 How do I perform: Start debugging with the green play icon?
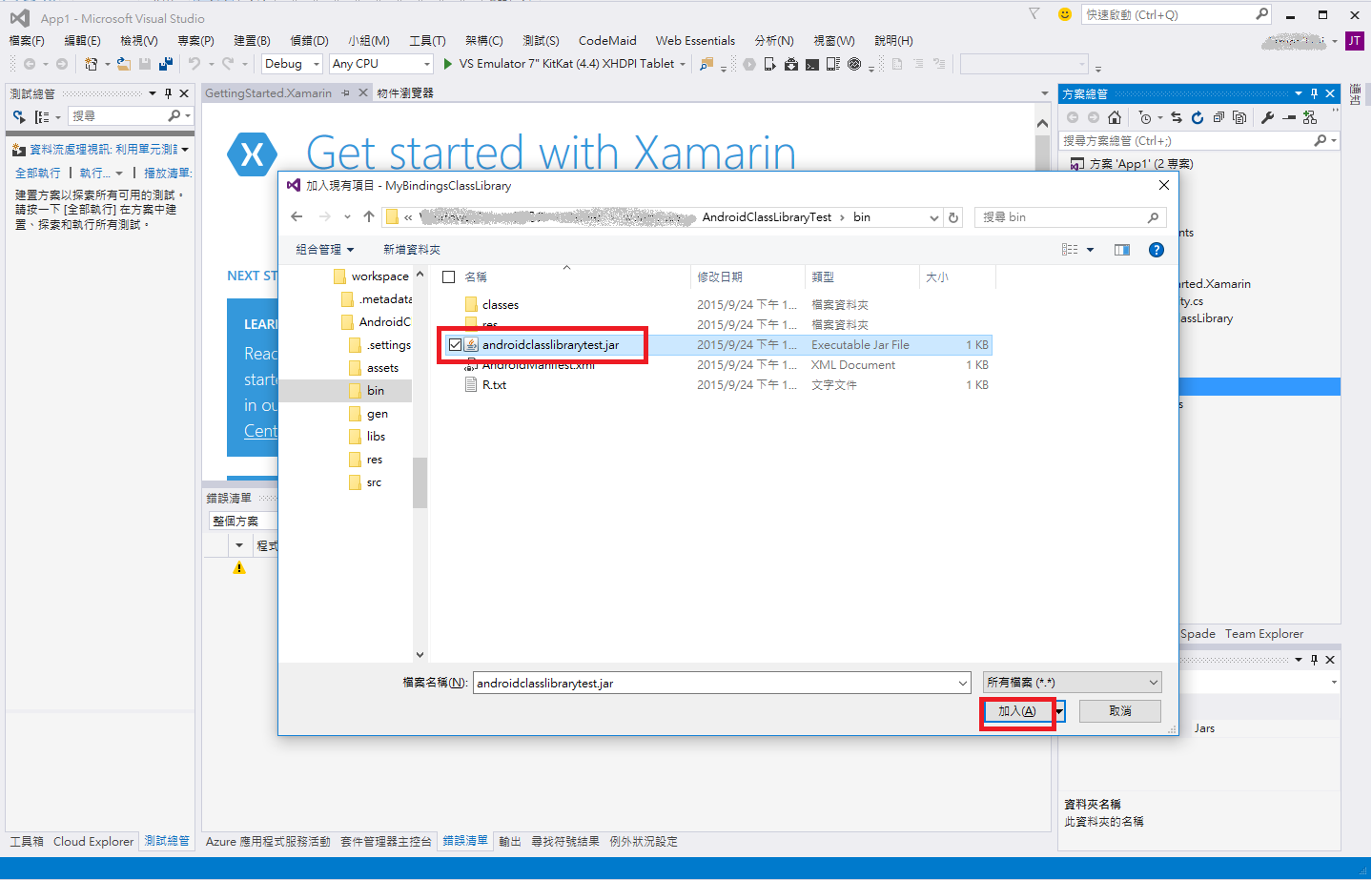[x=448, y=64]
